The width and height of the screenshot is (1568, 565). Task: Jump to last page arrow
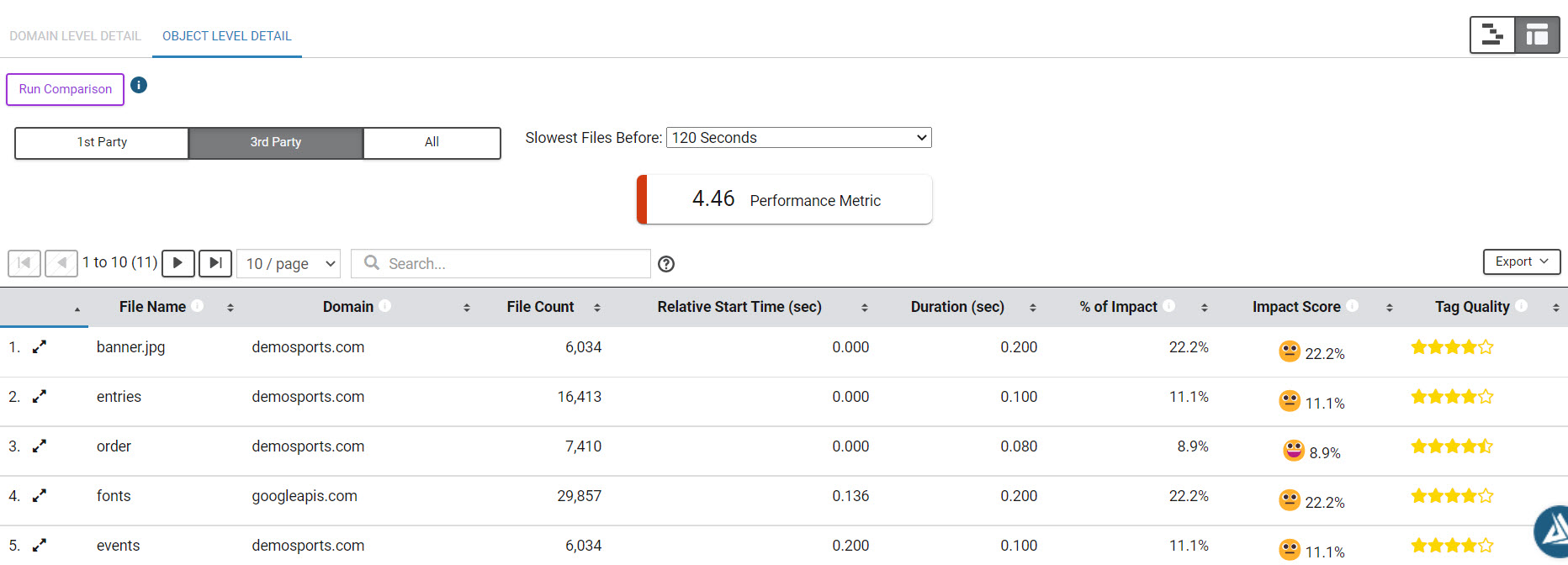tap(215, 263)
